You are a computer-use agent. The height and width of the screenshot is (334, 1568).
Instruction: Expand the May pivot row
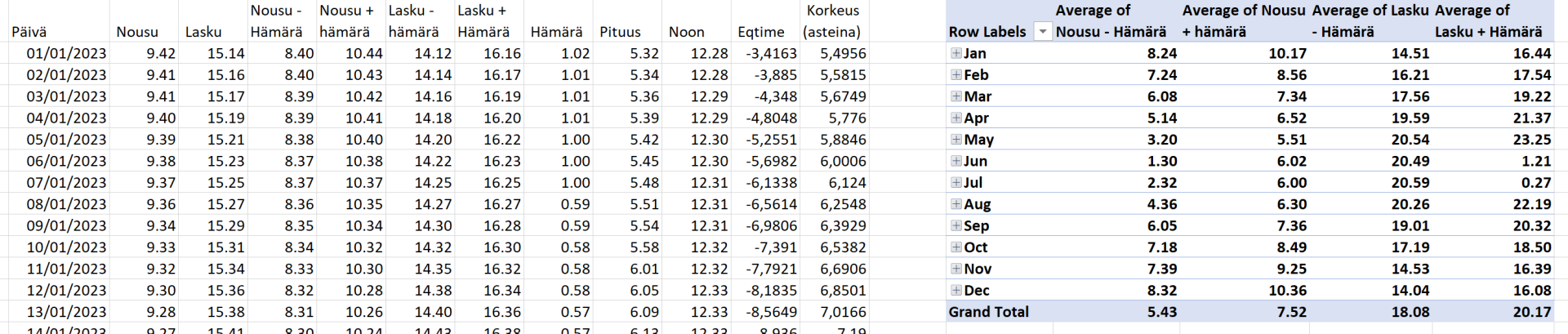click(955, 139)
